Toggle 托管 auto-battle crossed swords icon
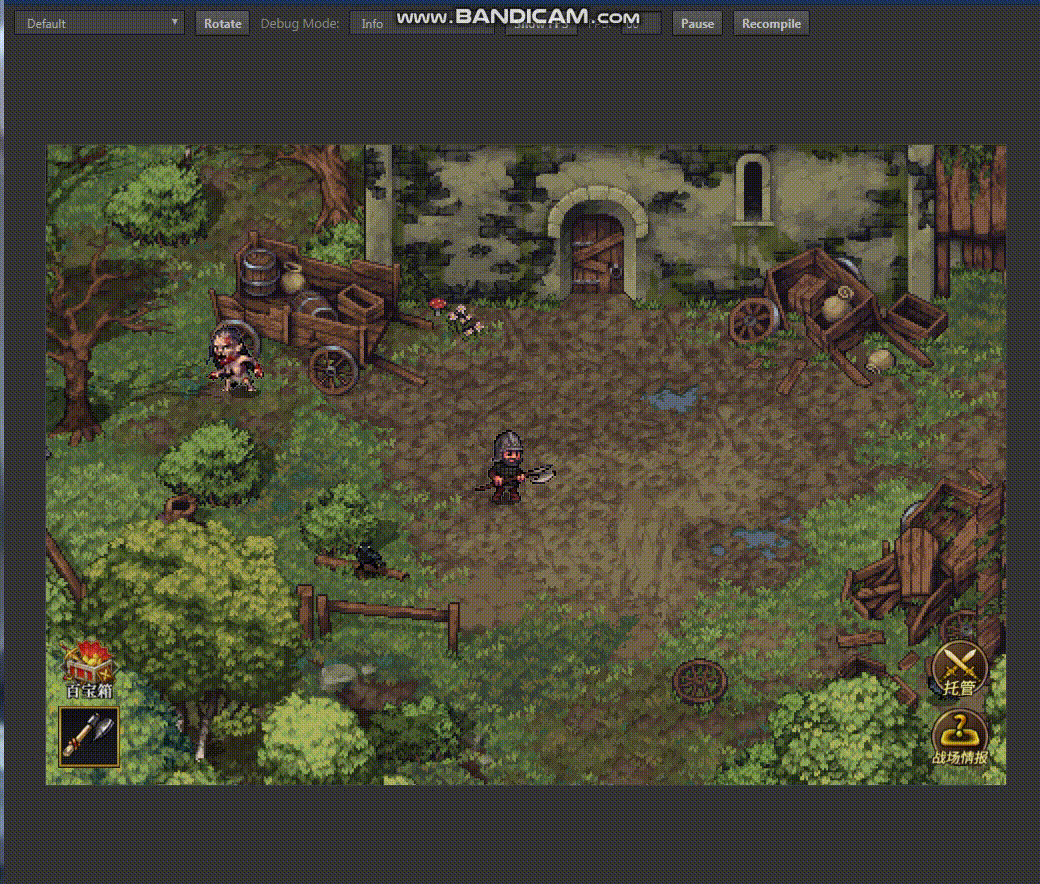 tap(960, 670)
